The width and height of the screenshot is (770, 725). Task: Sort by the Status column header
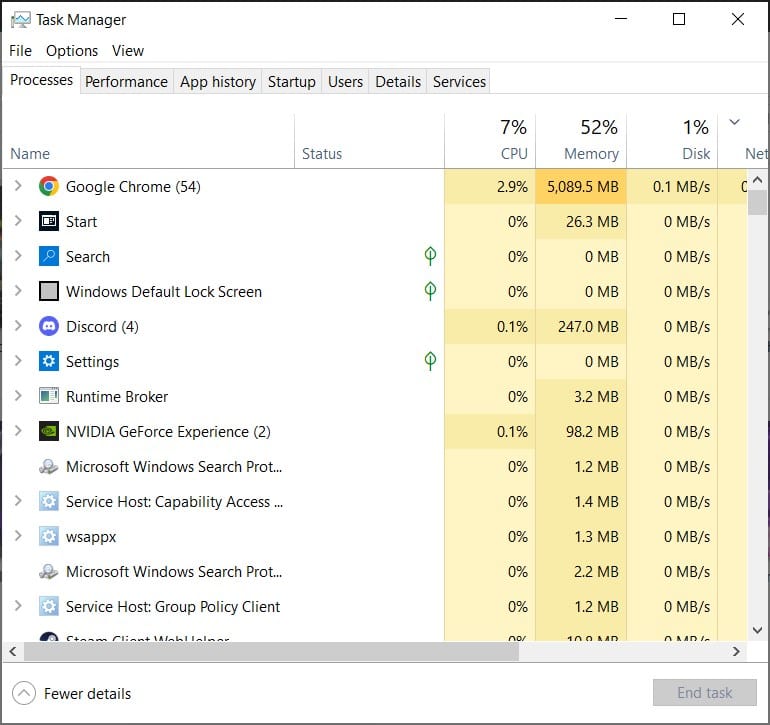(x=369, y=141)
